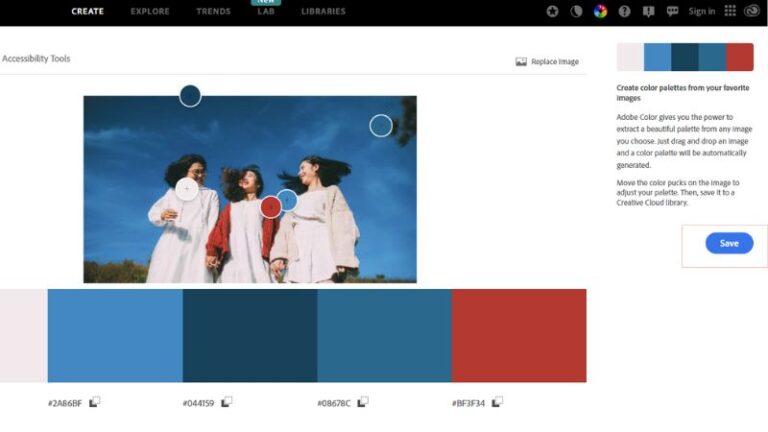
Task: Open the chat speech bubble icon
Action: (x=672, y=11)
